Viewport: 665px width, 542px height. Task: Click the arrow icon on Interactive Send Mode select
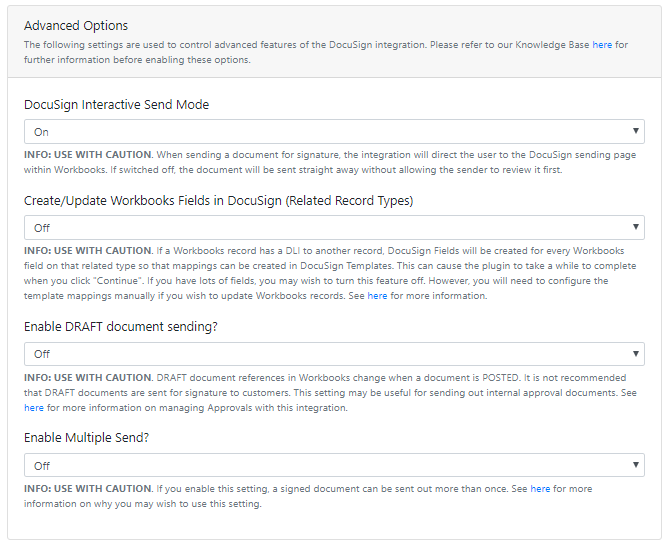coord(635,131)
